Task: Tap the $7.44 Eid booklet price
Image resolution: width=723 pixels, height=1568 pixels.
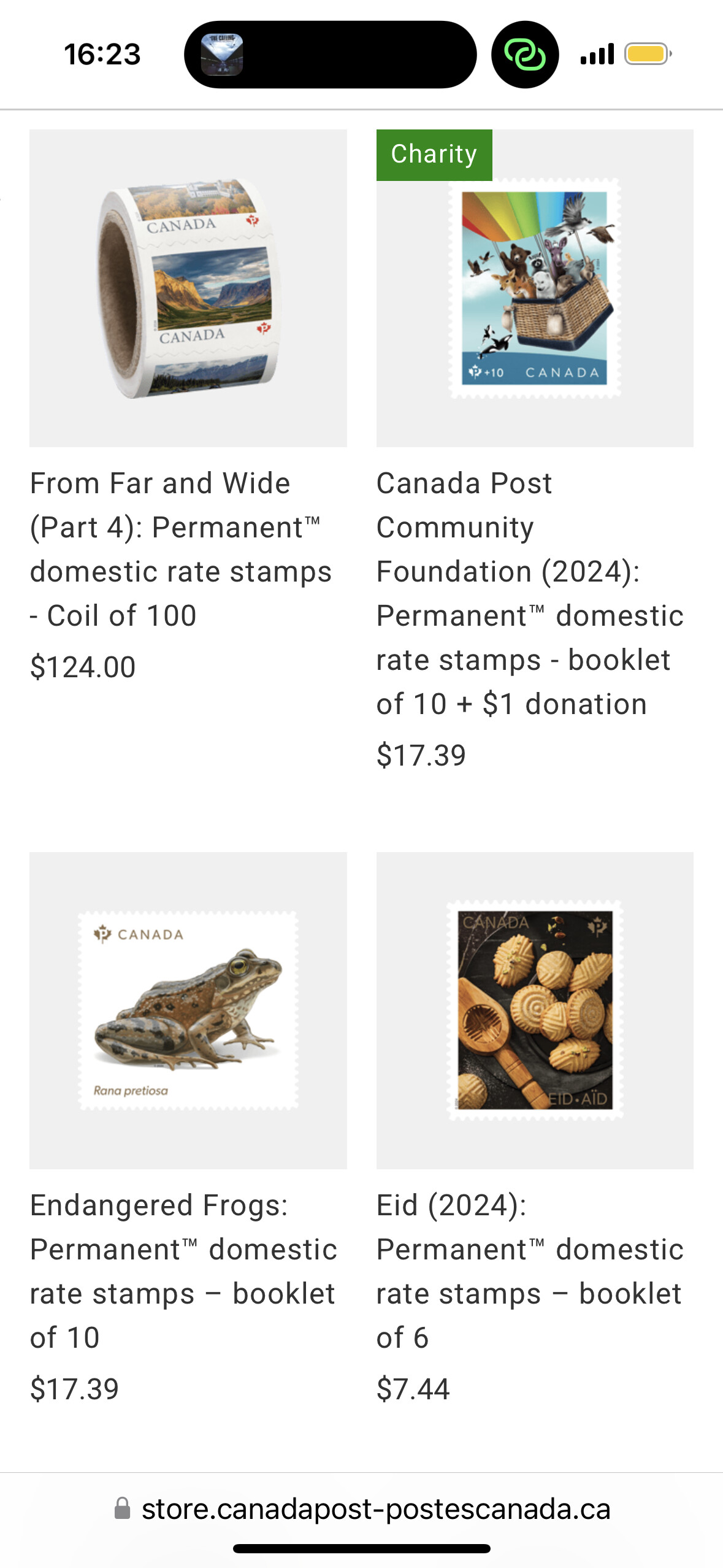Action: tap(413, 1389)
